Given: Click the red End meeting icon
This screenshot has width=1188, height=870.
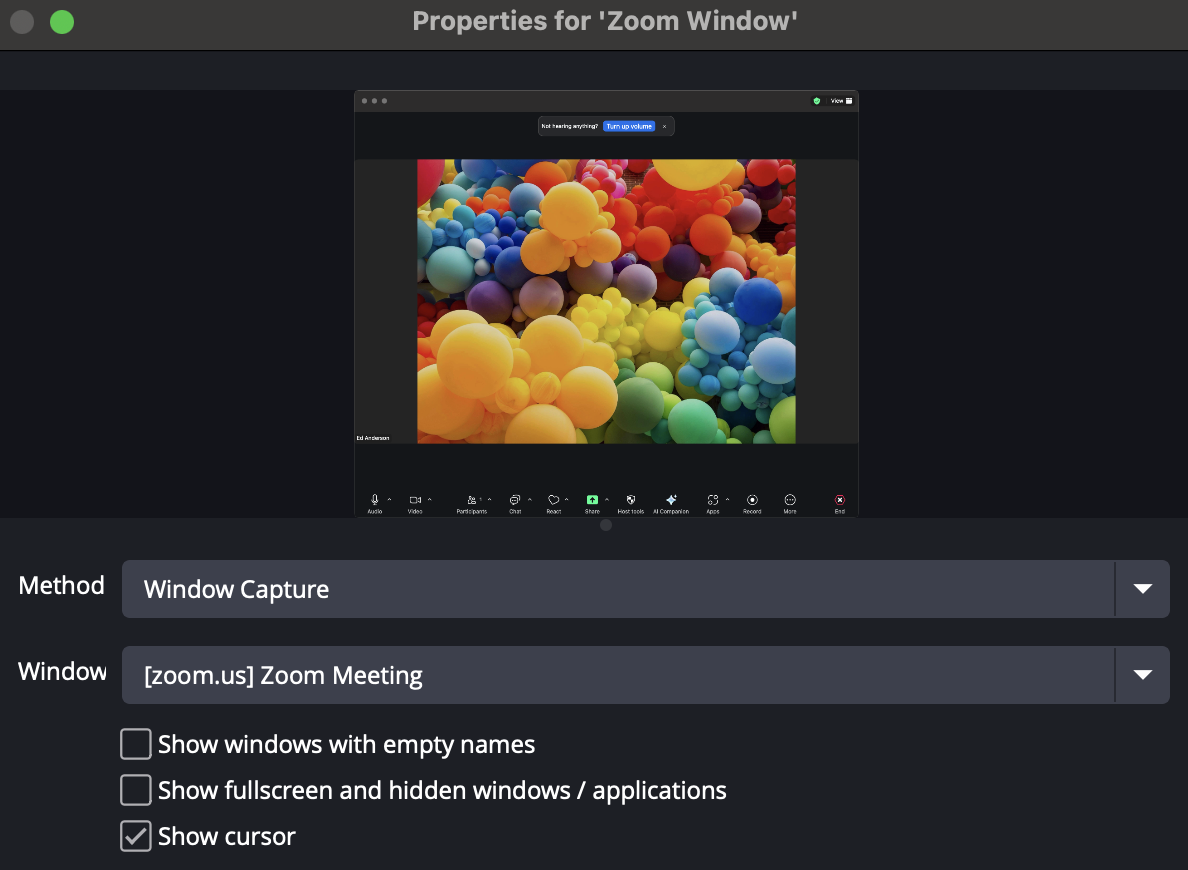Looking at the screenshot, I should click(x=840, y=499).
